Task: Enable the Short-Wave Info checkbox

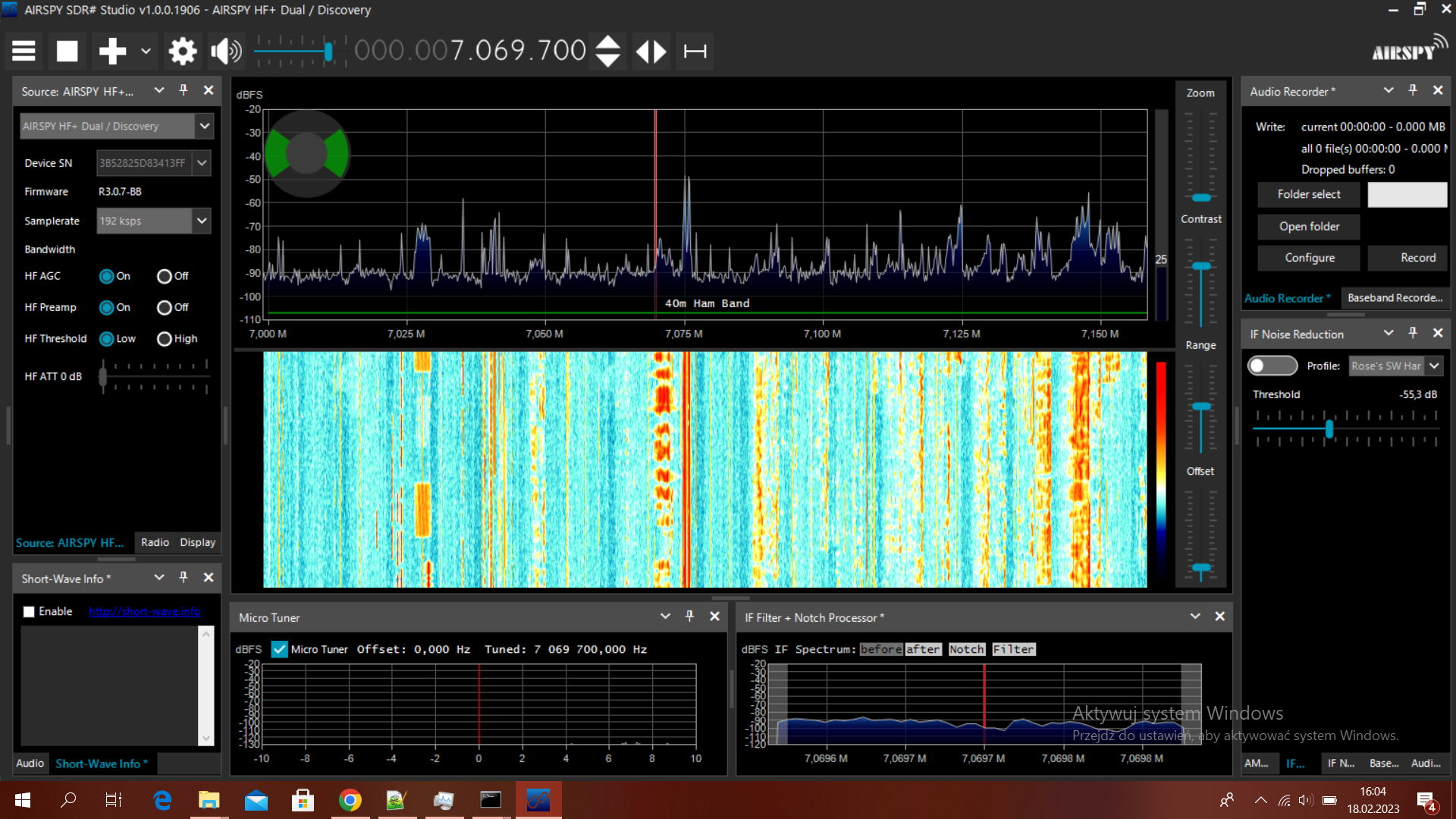Action: coord(29,611)
